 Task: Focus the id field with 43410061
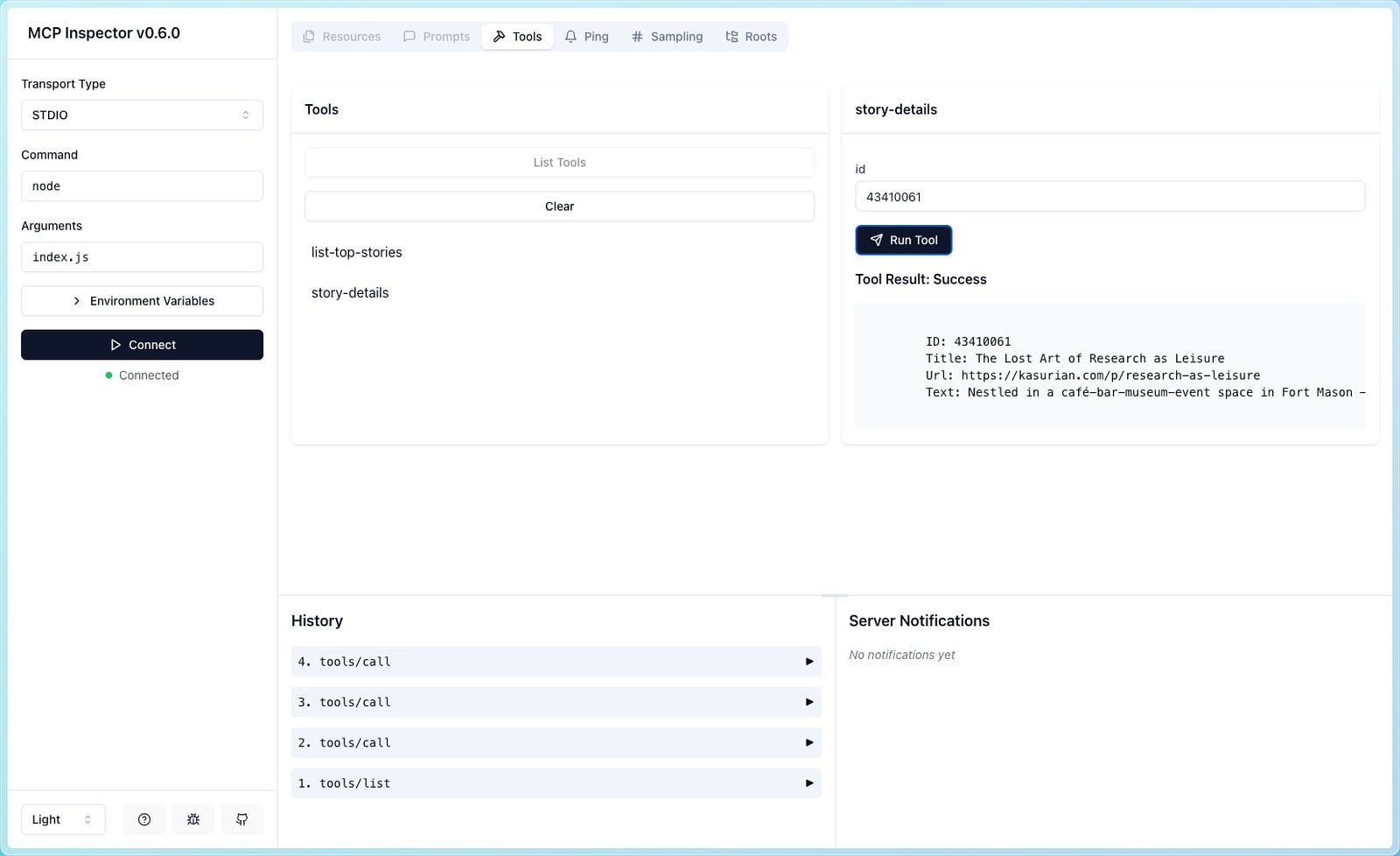(1109, 196)
